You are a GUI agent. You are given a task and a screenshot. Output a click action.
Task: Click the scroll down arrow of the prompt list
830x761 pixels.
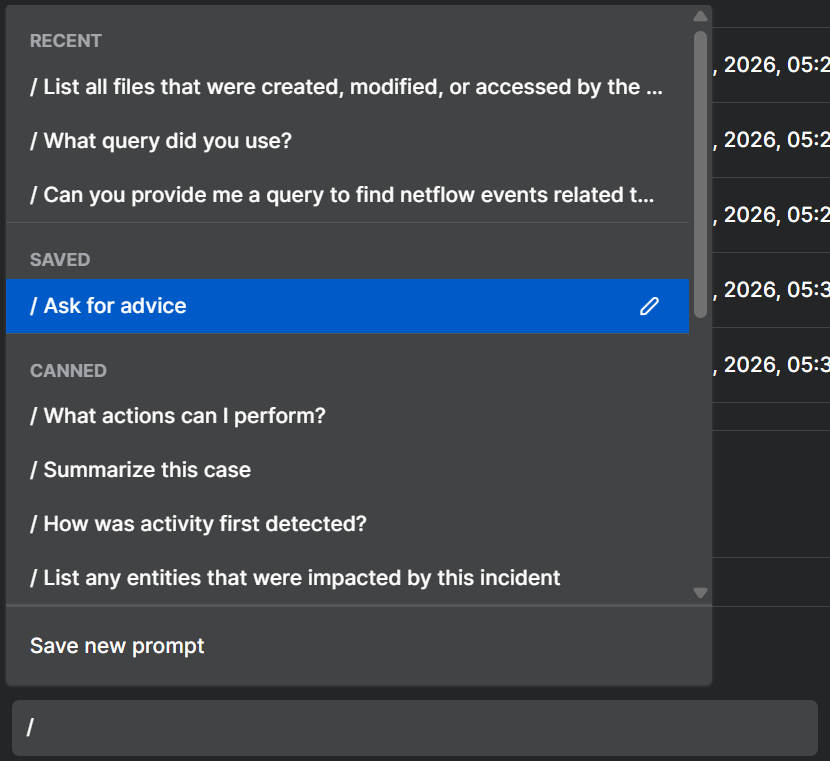tap(700, 593)
